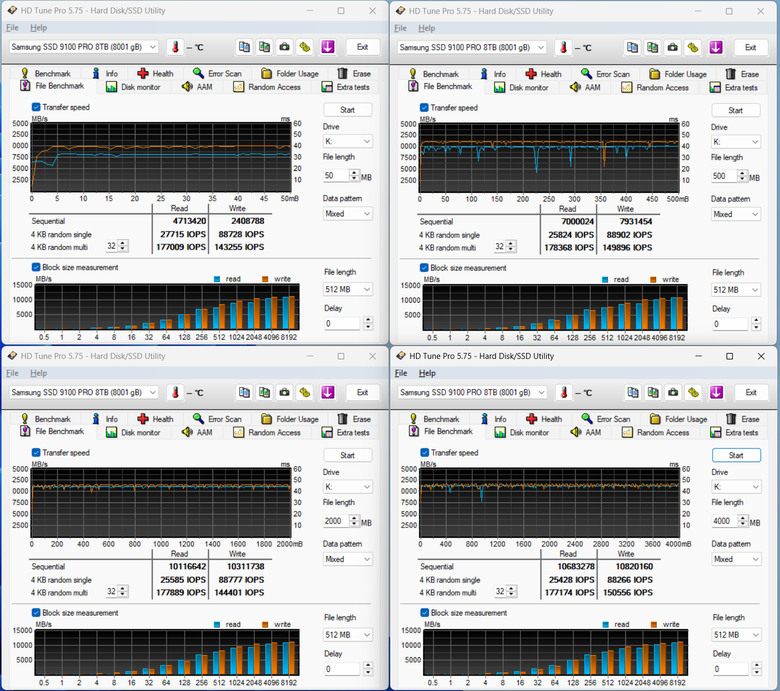Open the Help menu in the 50 MB window
The width and height of the screenshot is (780, 691).
(x=38, y=28)
